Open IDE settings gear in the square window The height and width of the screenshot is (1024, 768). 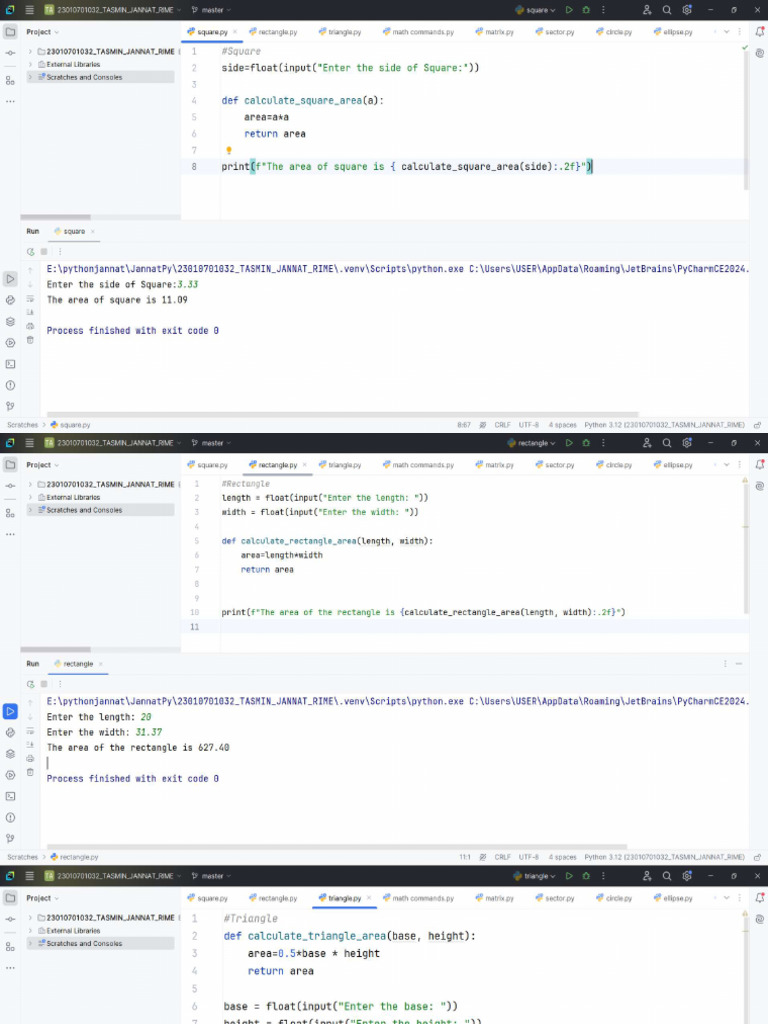(x=687, y=9)
